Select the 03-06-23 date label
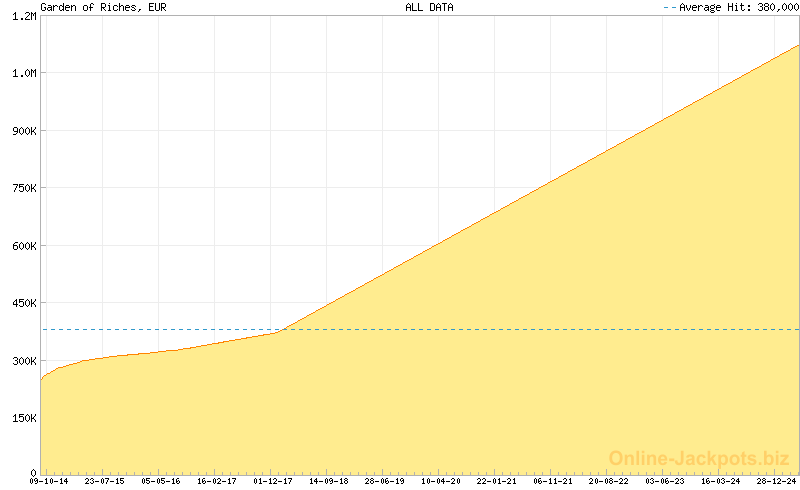800x490 pixels. point(665,481)
